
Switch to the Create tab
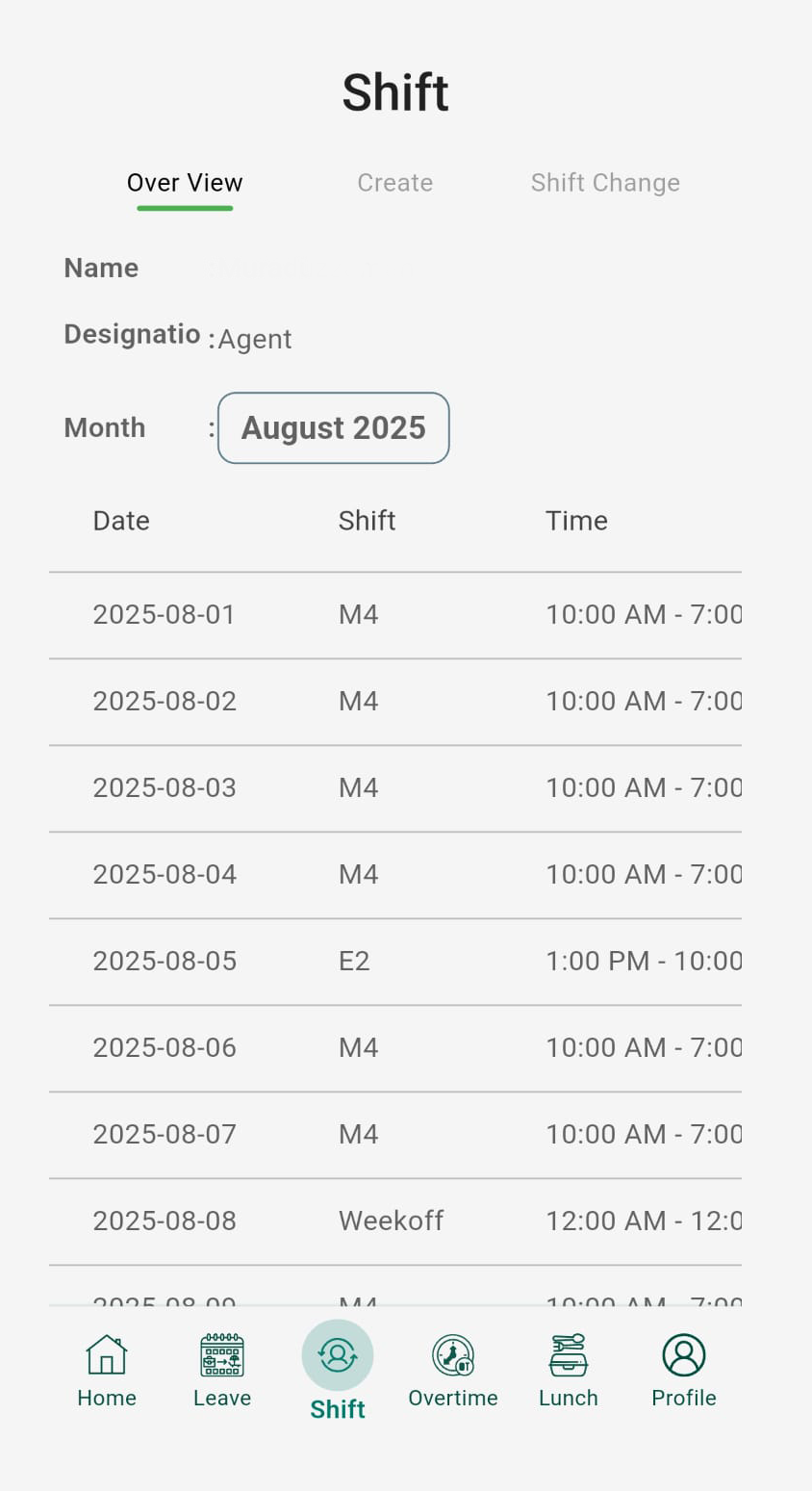pyautogui.click(x=394, y=183)
